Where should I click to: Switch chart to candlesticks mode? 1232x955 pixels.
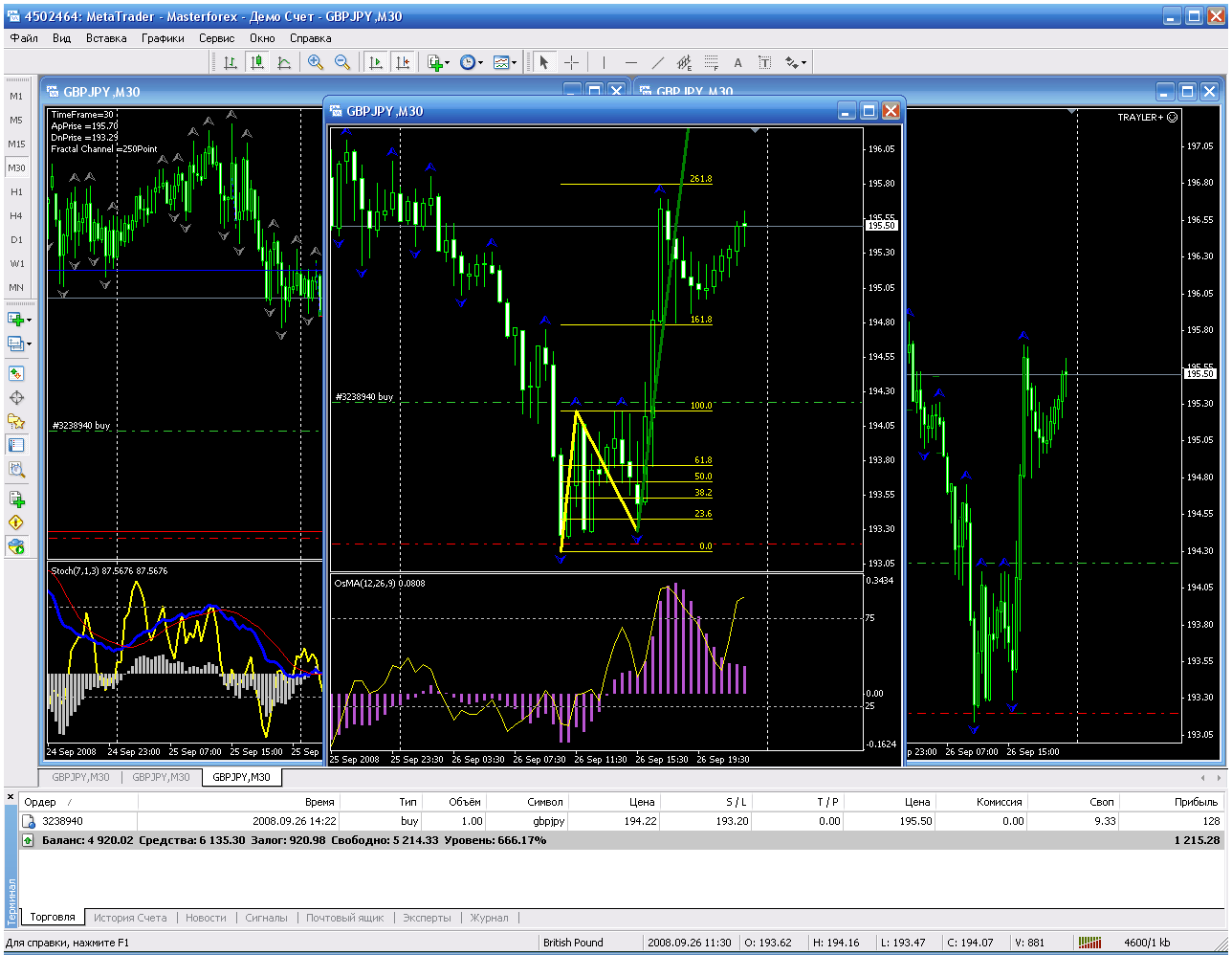tap(257, 62)
